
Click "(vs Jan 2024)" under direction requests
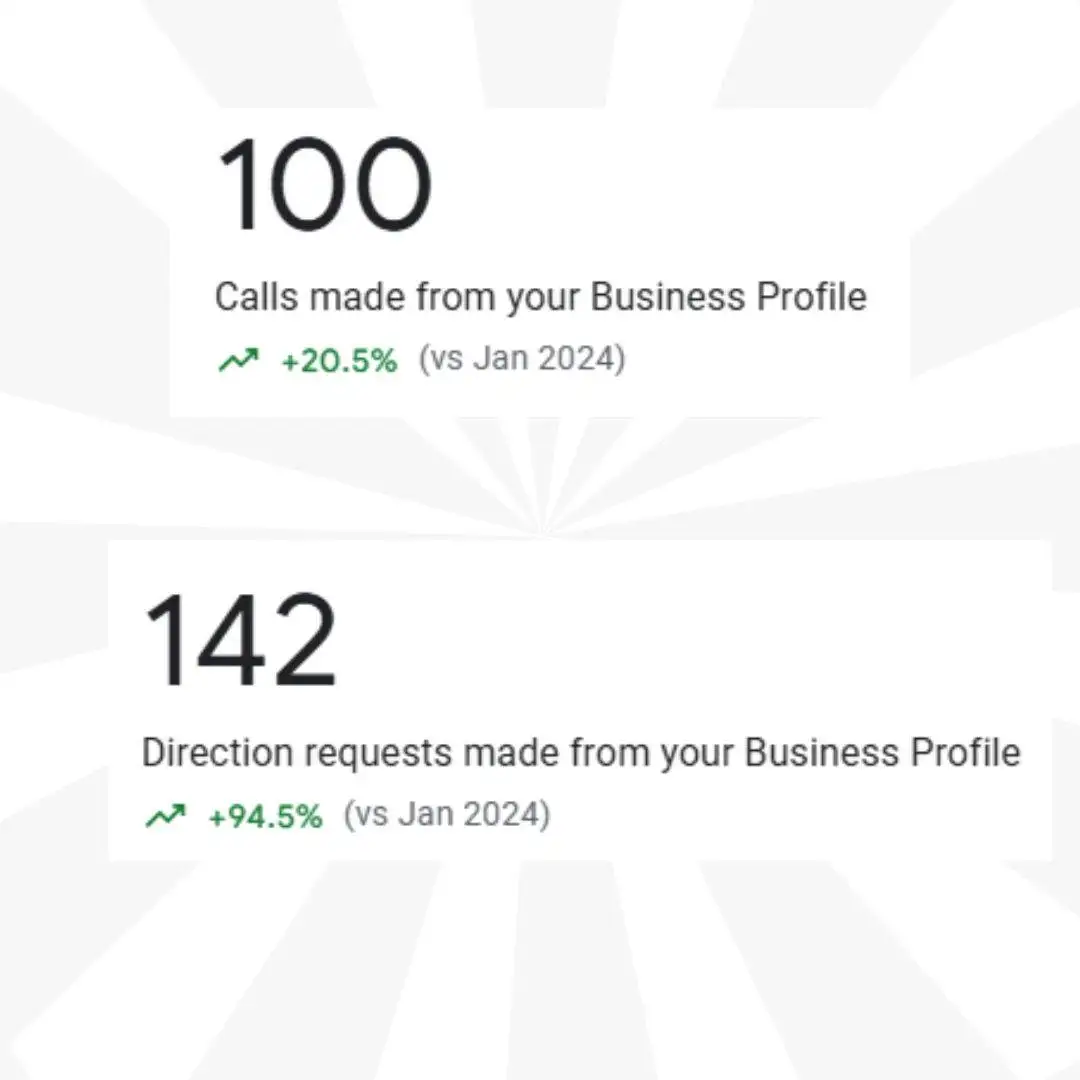pos(447,816)
